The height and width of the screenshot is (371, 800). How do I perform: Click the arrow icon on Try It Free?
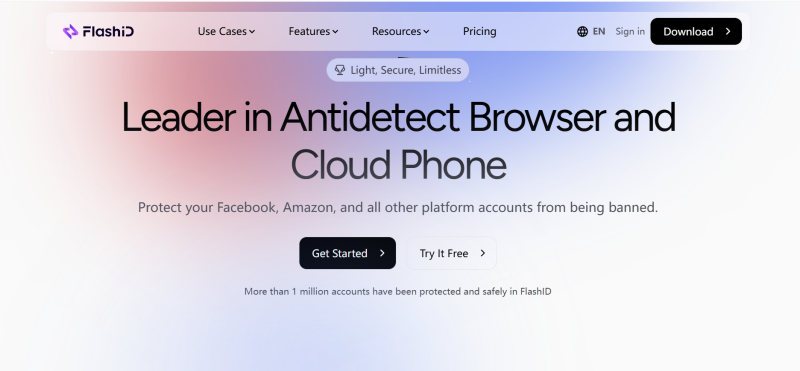(x=483, y=253)
